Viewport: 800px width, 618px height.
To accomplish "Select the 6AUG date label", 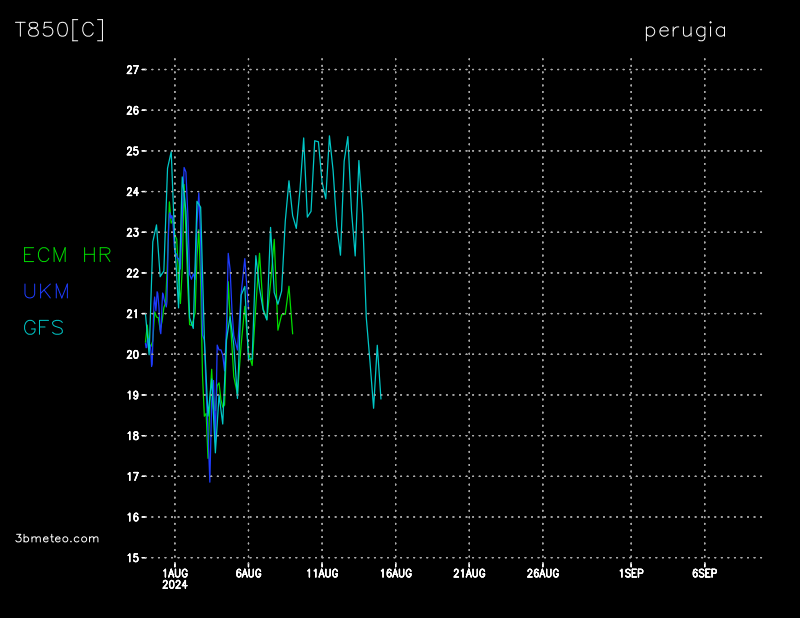I will coord(248,573).
